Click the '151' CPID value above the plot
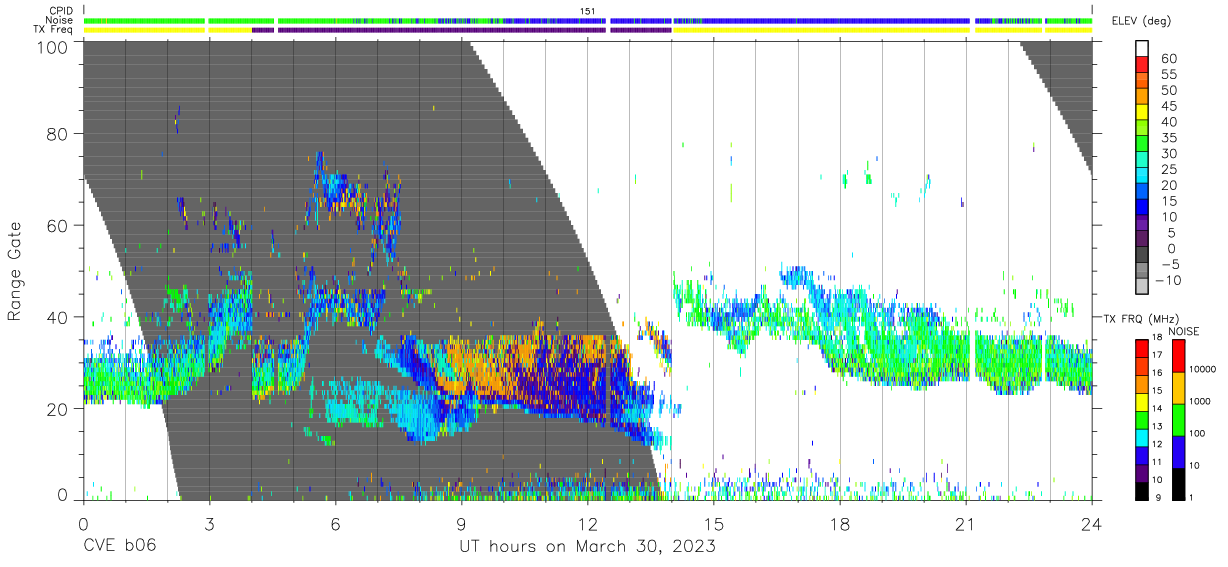The image size is (1228, 567). click(x=587, y=11)
